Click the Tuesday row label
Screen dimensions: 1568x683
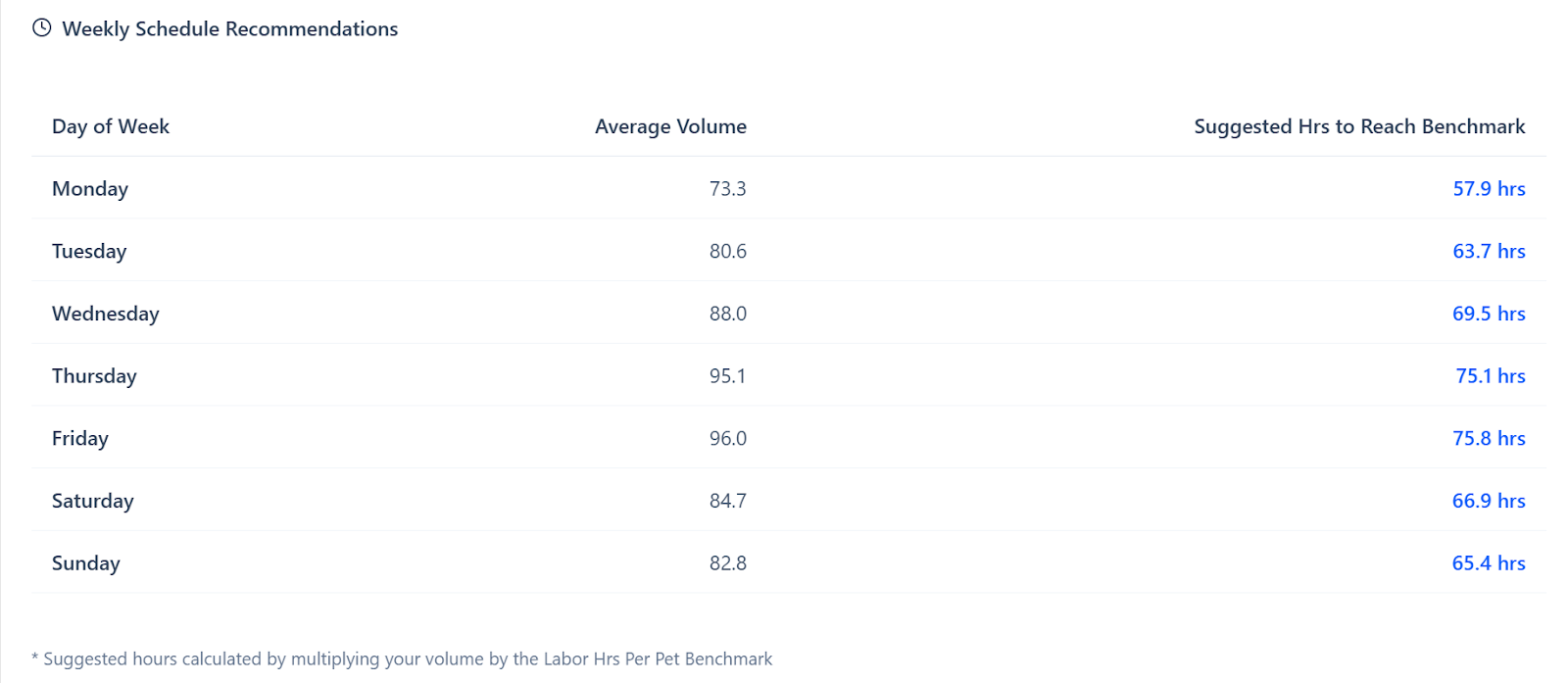(89, 252)
